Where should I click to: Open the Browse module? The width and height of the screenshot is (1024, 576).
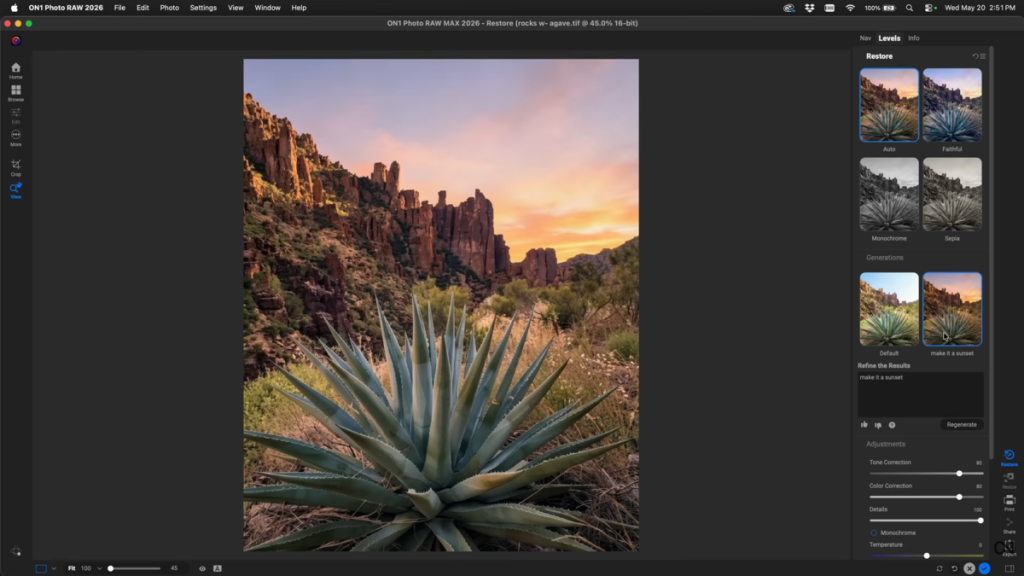(x=16, y=93)
